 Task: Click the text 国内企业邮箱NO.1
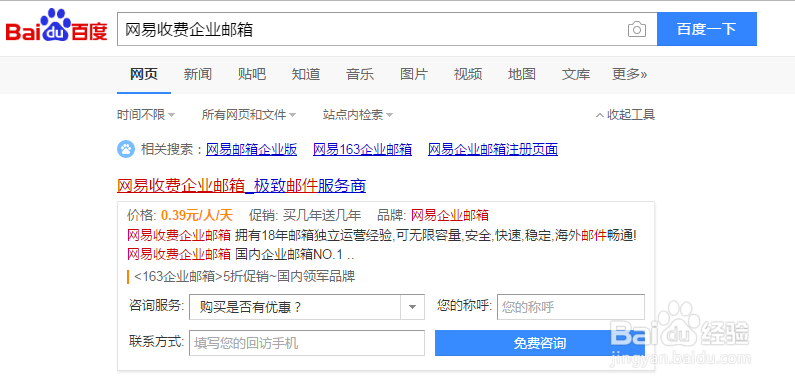tap(289, 254)
